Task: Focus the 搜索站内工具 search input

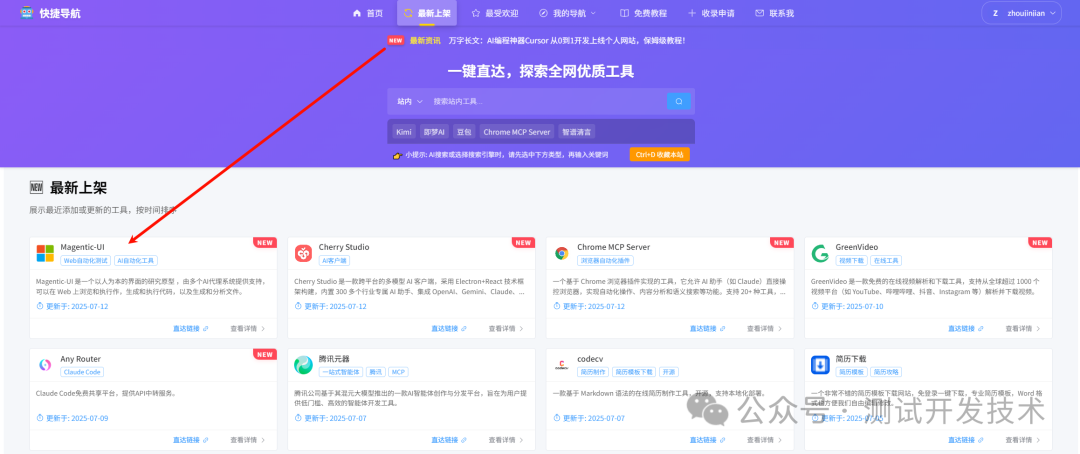Action: point(548,101)
